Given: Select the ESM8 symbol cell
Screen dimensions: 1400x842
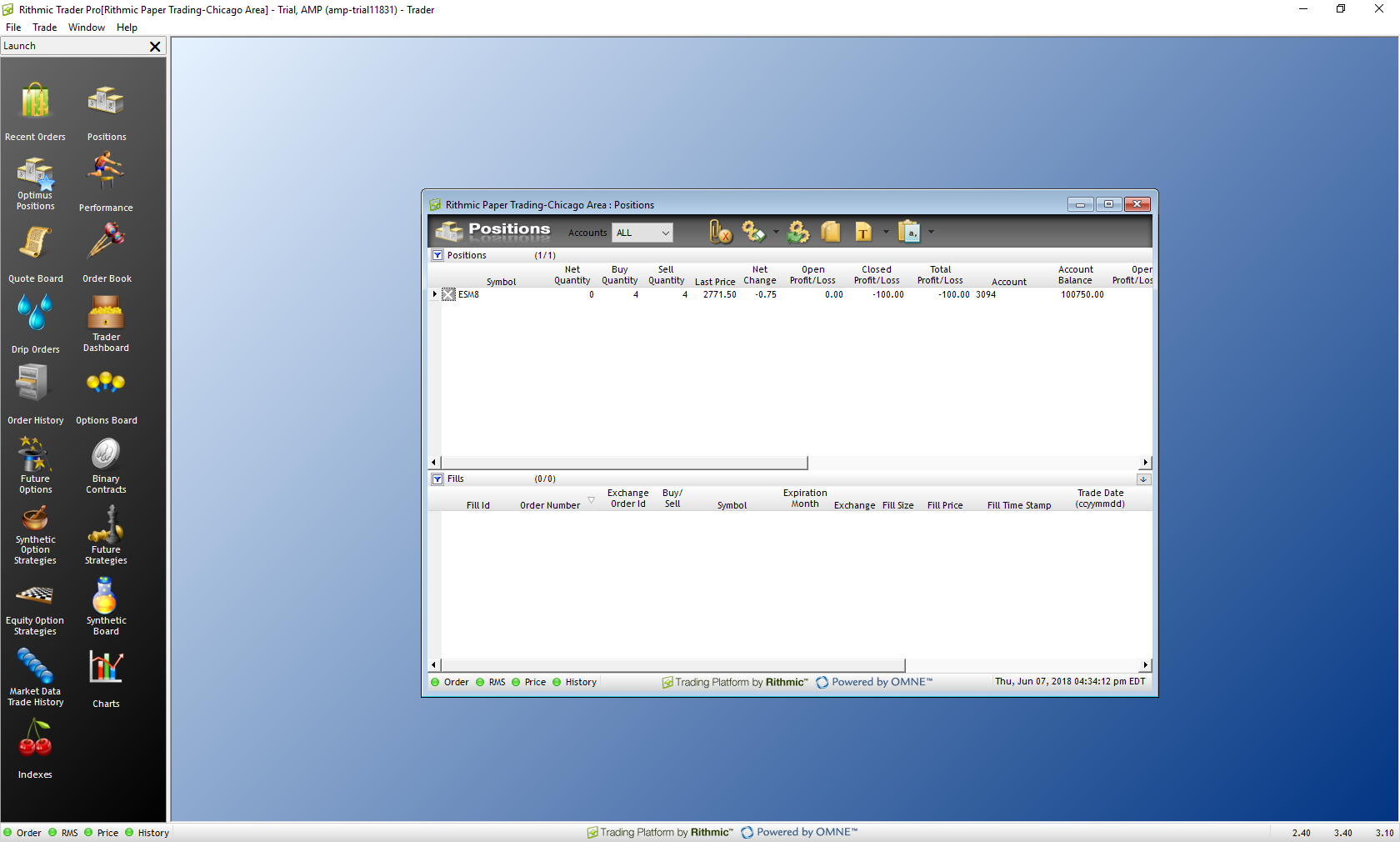Looking at the screenshot, I should click(x=468, y=294).
